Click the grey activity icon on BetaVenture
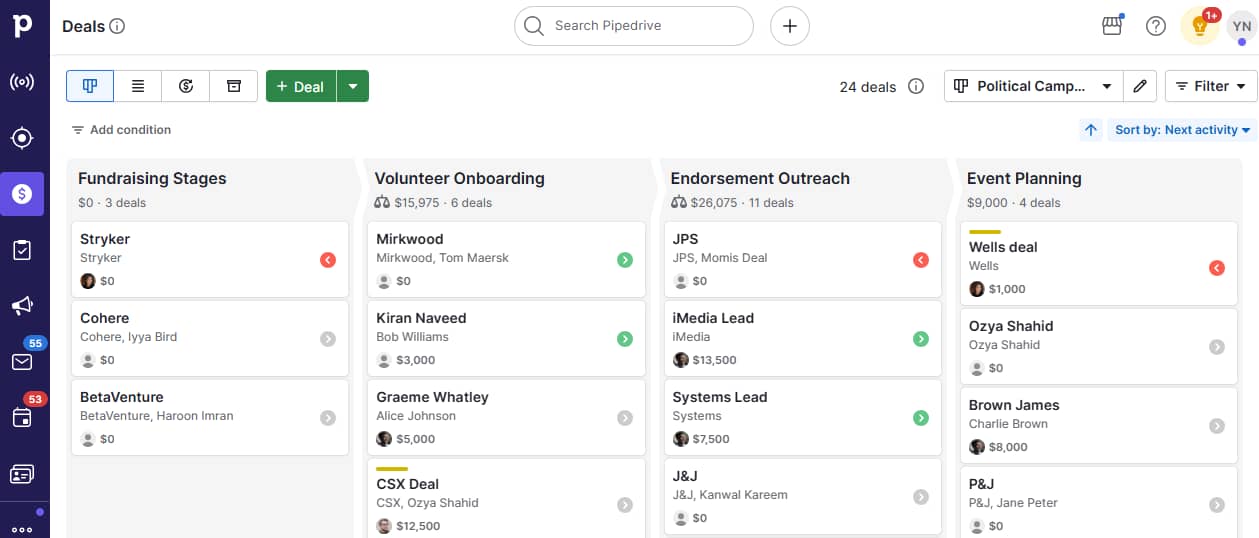Screen dimensions: 1259x538 [x=328, y=418]
